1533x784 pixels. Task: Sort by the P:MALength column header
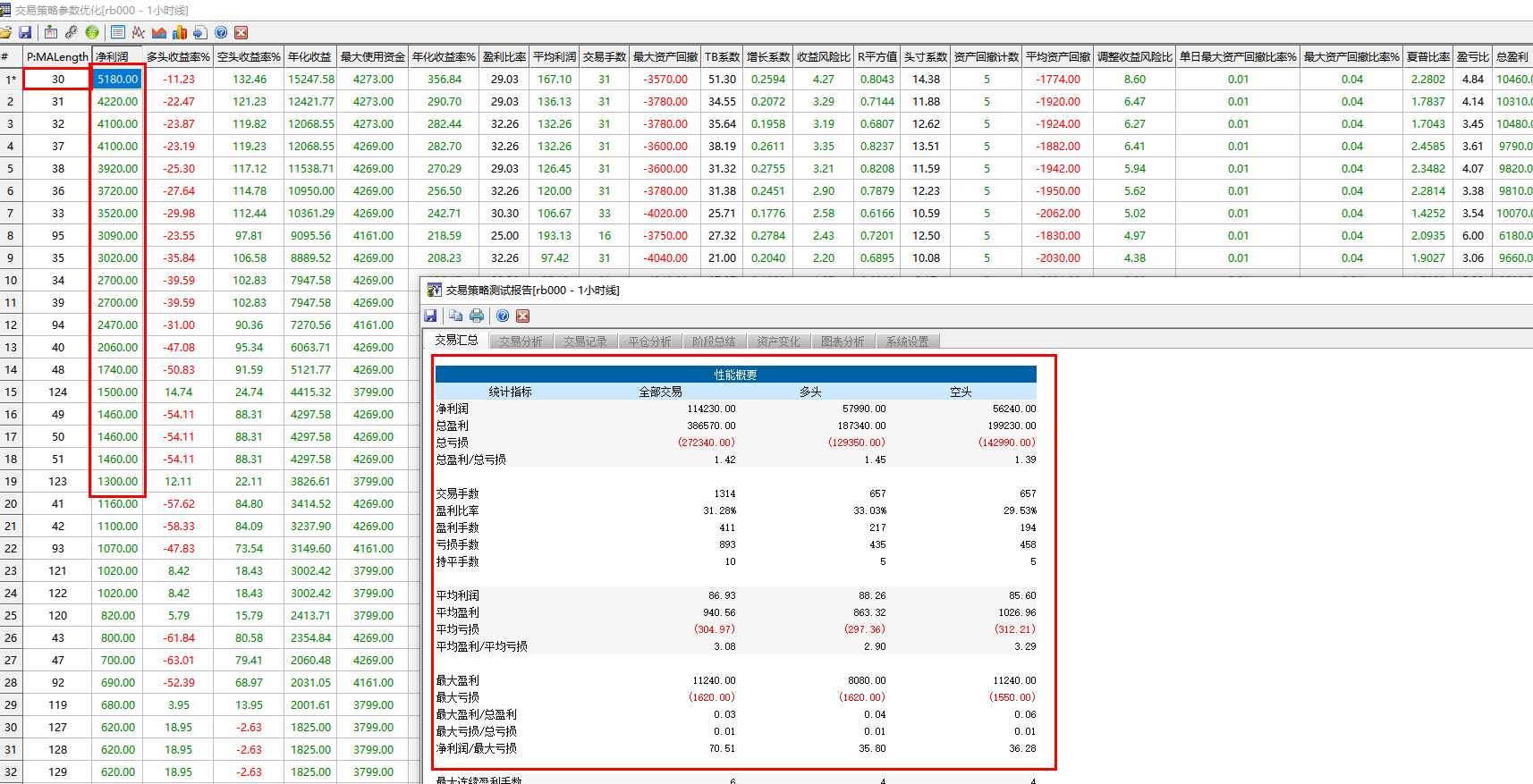[x=57, y=56]
